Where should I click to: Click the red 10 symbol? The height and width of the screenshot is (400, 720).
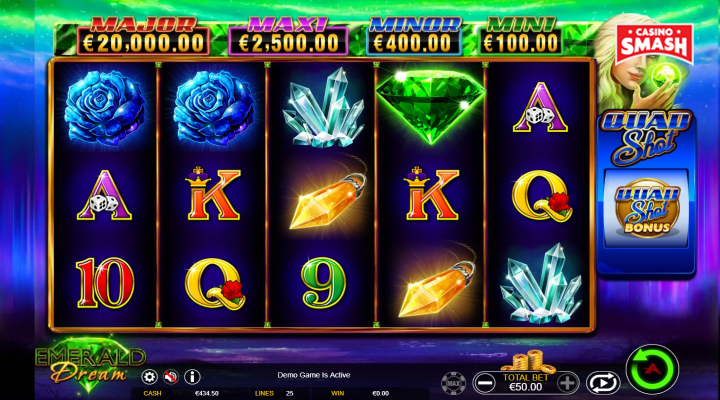tap(105, 282)
